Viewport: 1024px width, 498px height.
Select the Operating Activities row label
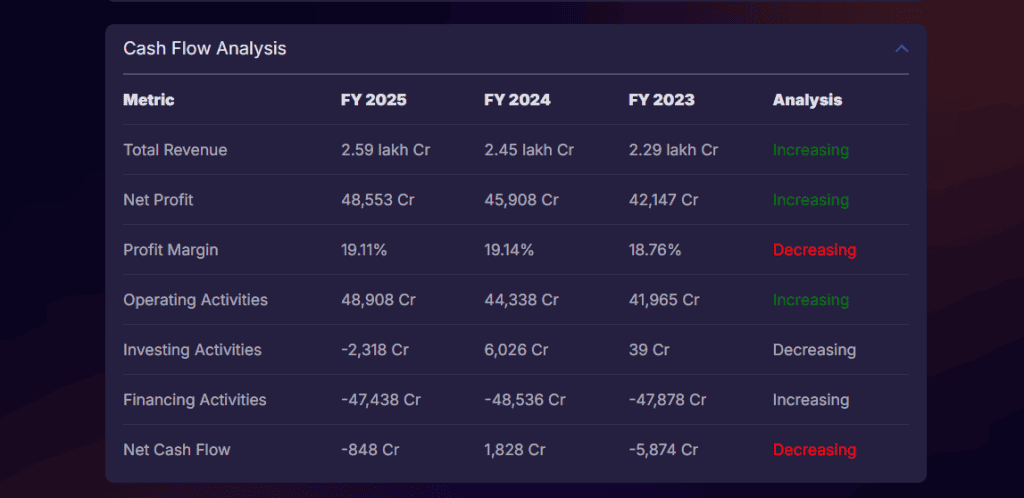[x=195, y=300]
